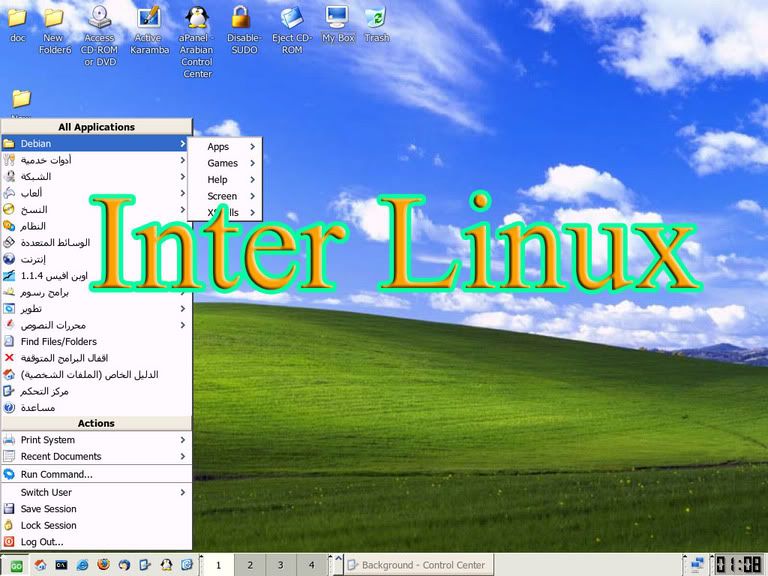The height and width of the screenshot is (576, 768).
Task: Switch to virtual desktop 3
Action: click(280, 565)
